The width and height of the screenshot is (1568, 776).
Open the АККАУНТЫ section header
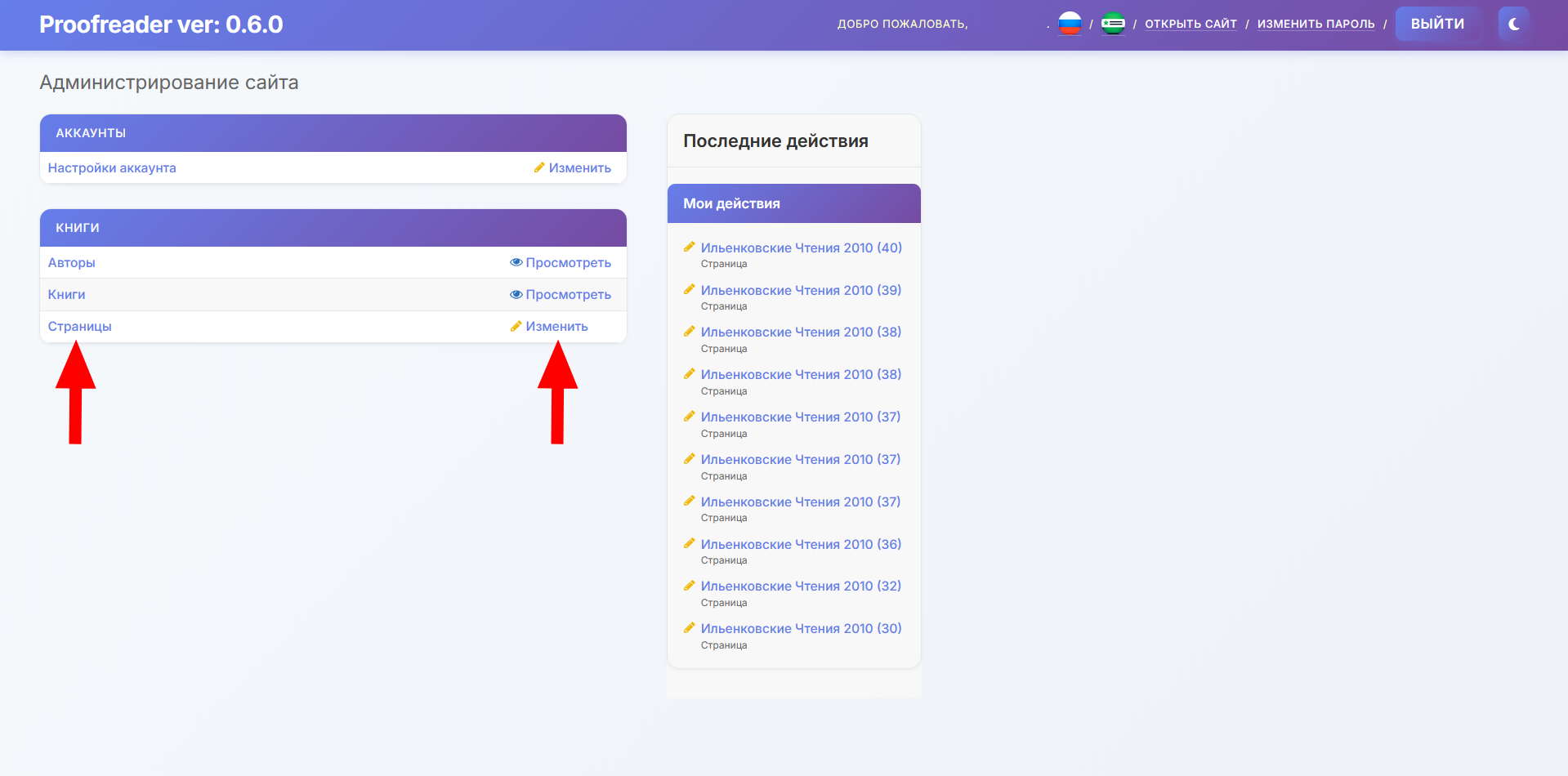pos(91,133)
